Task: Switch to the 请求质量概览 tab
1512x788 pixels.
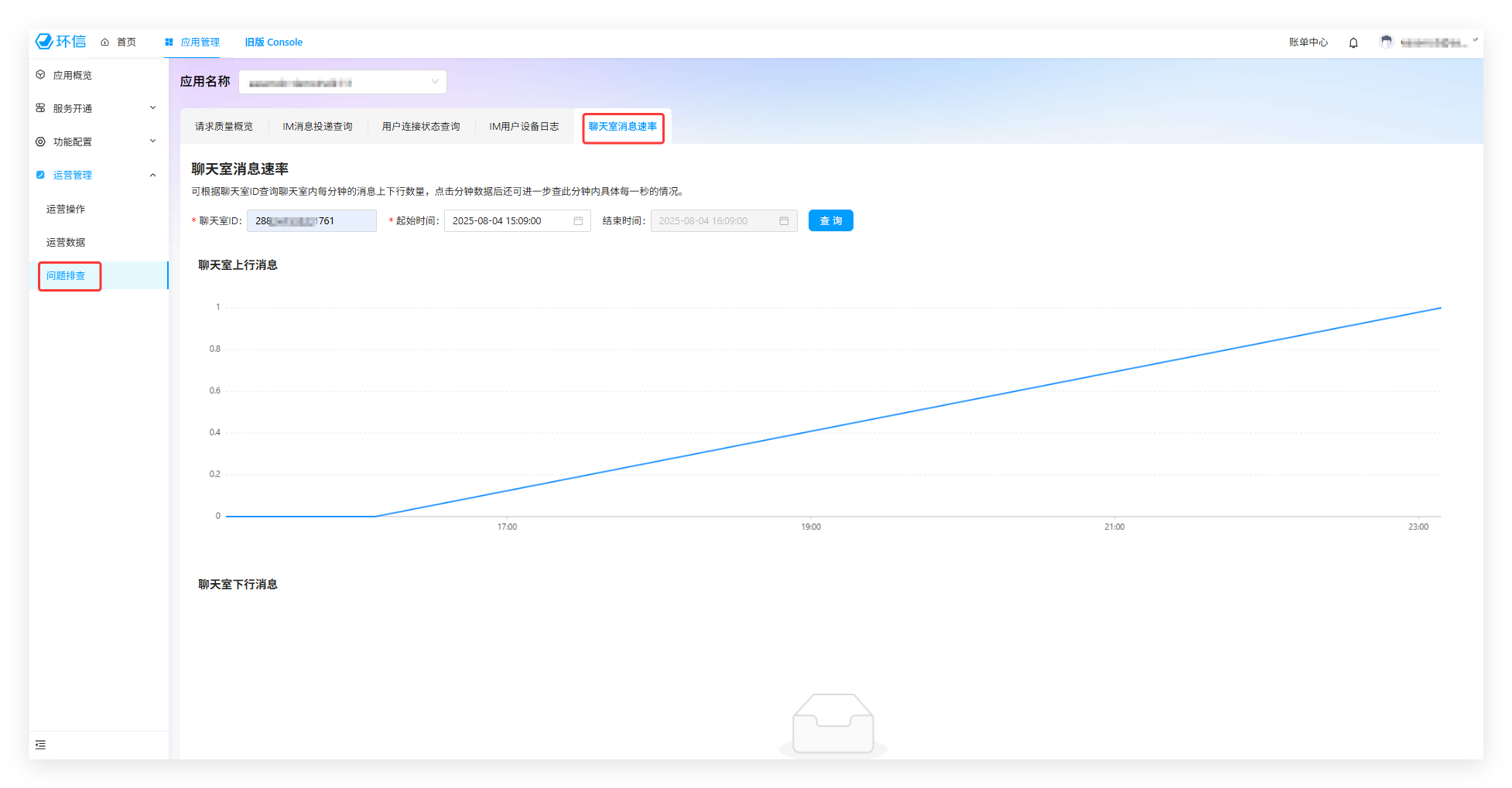Action: point(224,127)
